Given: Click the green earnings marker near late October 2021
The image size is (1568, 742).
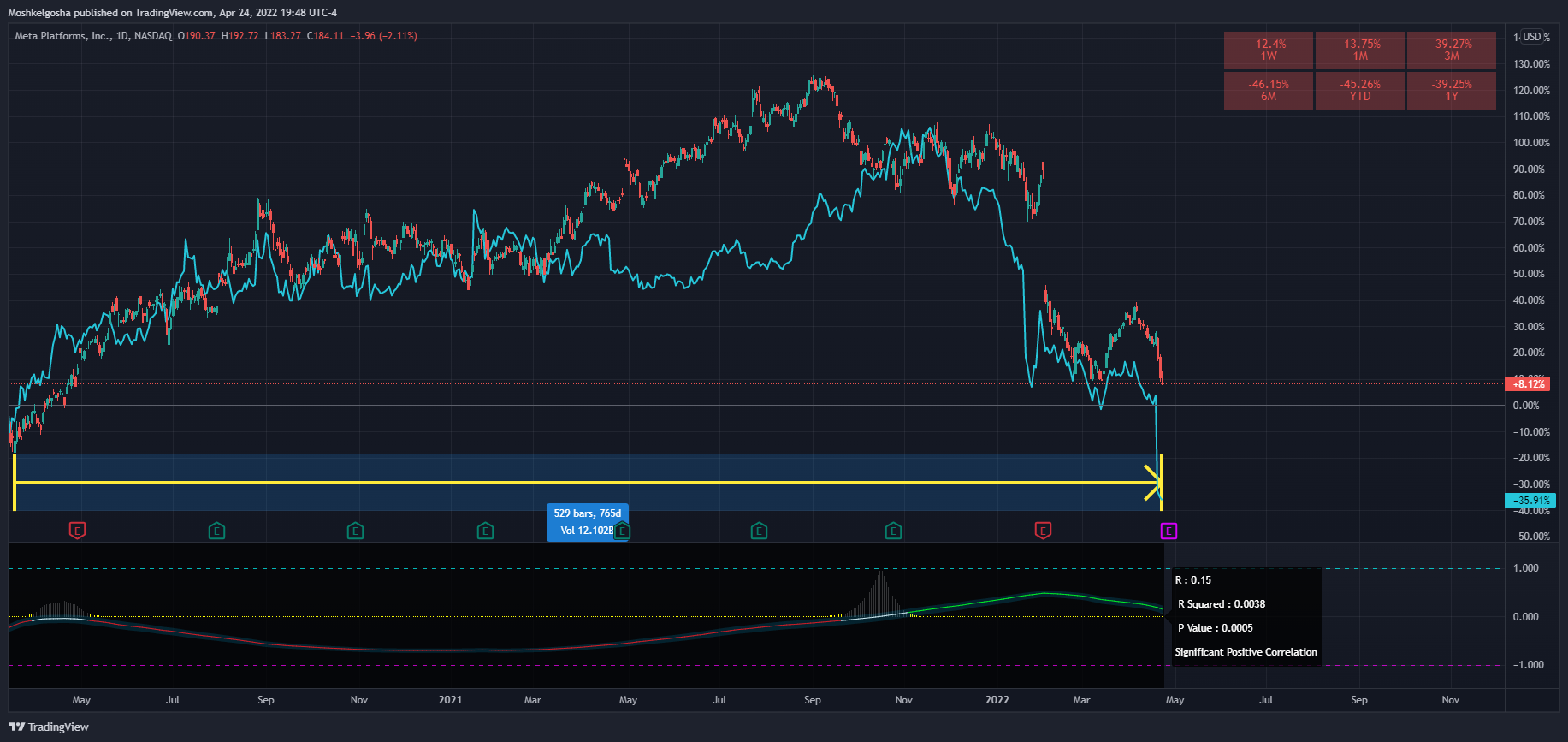Looking at the screenshot, I should (x=893, y=531).
